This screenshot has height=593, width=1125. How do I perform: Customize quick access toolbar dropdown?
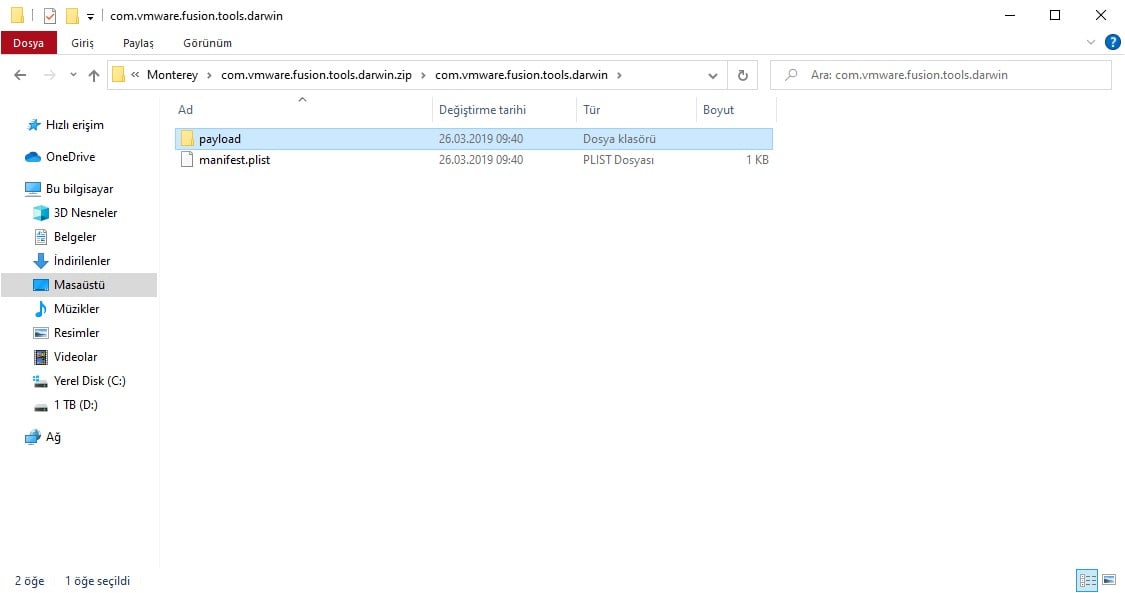[x=90, y=16]
